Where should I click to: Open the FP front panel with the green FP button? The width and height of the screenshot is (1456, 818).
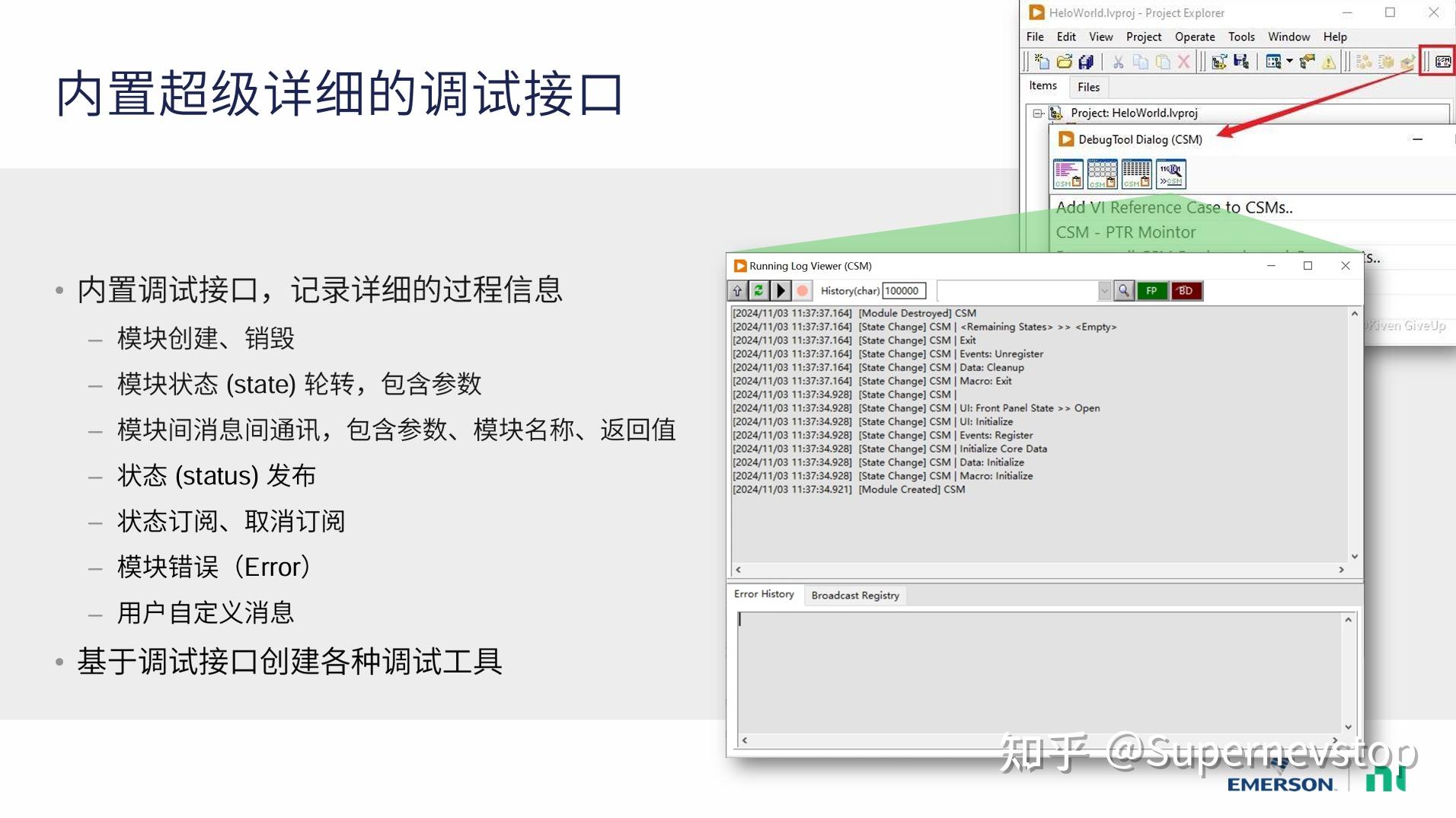click(1151, 290)
